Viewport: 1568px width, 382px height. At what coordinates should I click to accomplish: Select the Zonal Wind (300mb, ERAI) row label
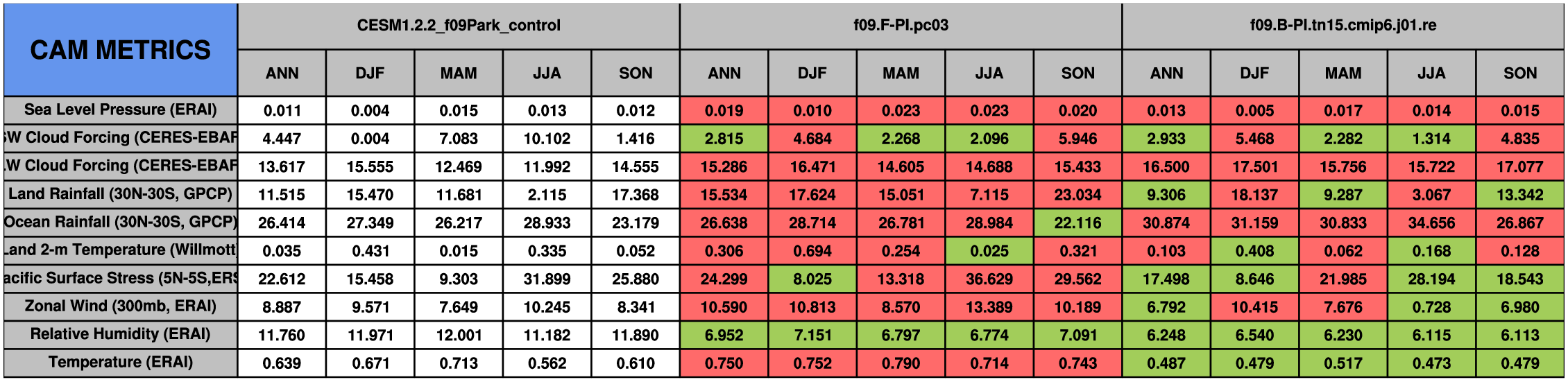pyautogui.click(x=120, y=306)
